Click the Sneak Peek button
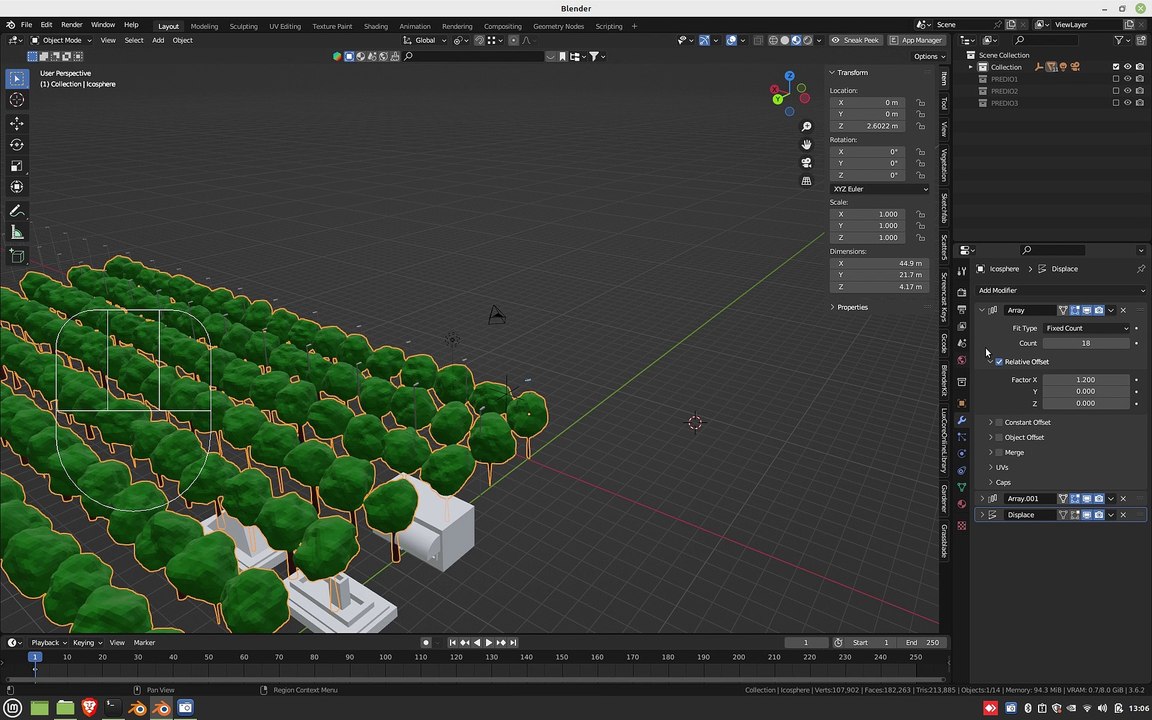The height and width of the screenshot is (720, 1152). click(x=854, y=40)
